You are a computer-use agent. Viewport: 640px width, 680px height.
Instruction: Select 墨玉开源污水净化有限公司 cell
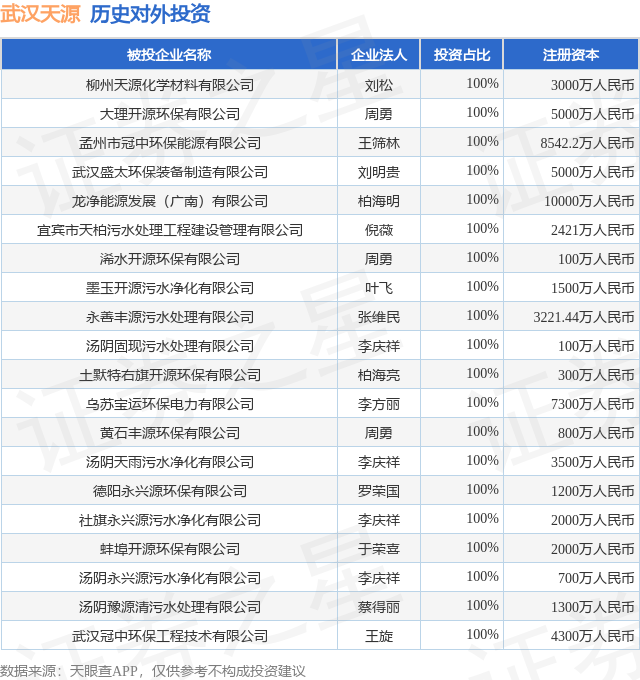click(x=170, y=288)
